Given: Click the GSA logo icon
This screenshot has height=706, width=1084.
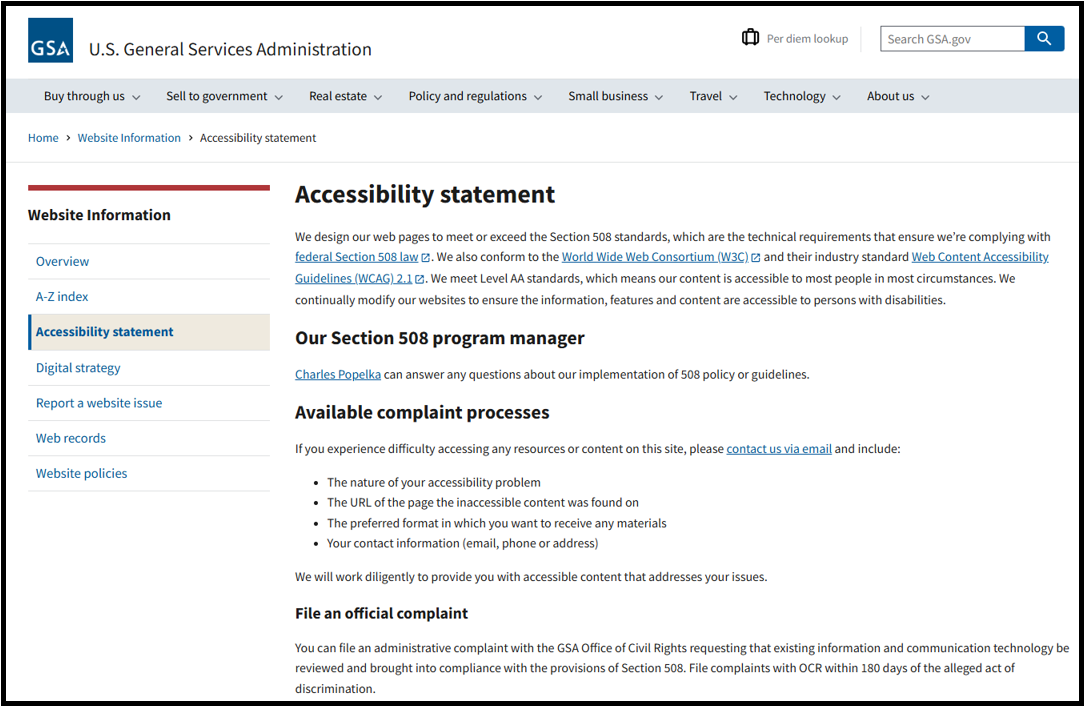Looking at the screenshot, I should tap(50, 40).
